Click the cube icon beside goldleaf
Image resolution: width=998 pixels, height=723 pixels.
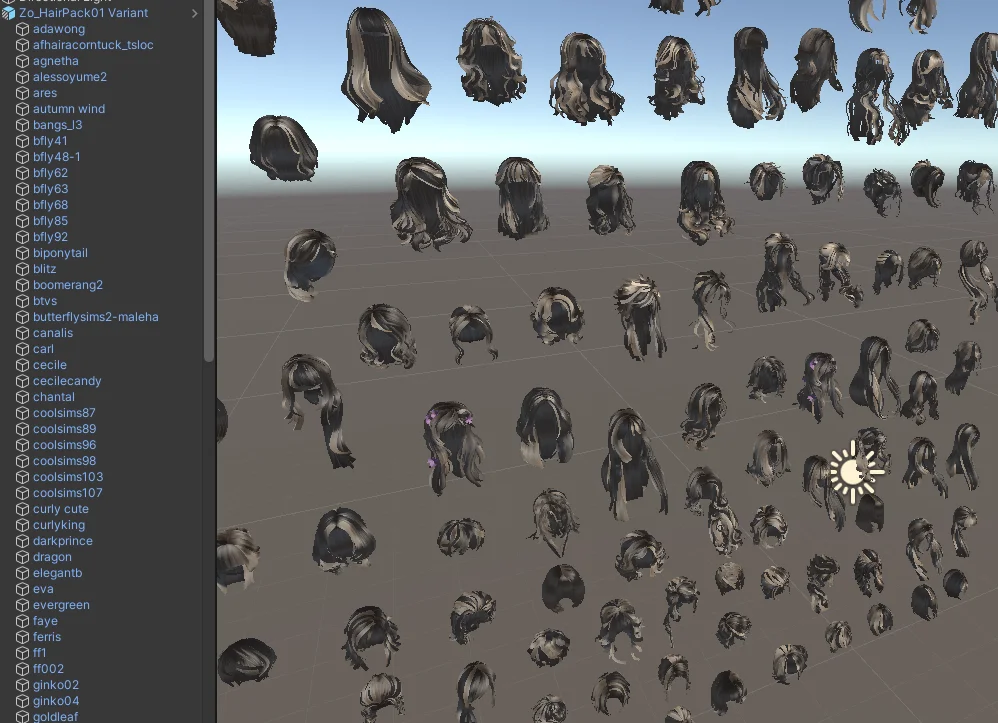(23, 717)
